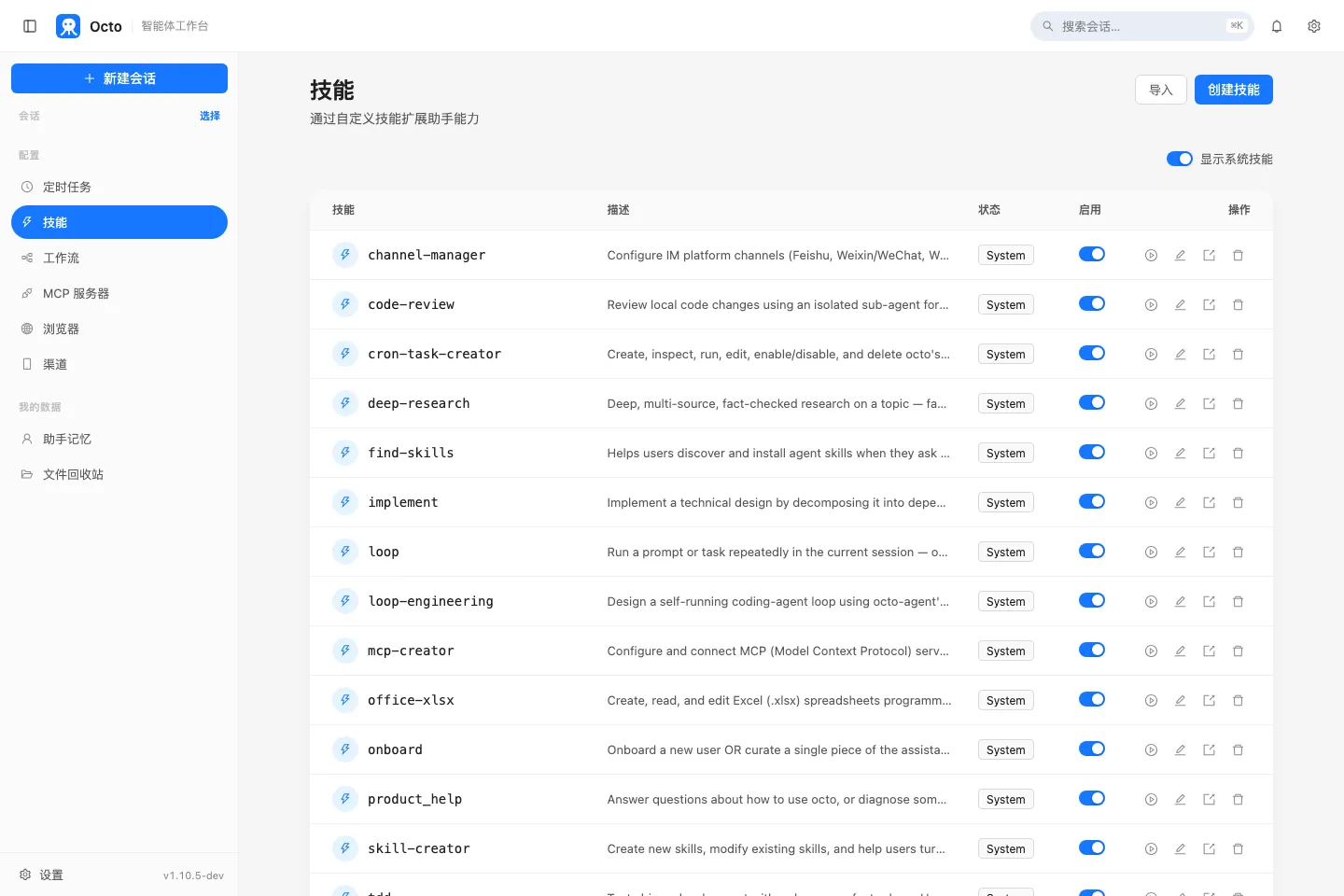Open 设置 at the sidebar bottom

pos(42,875)
